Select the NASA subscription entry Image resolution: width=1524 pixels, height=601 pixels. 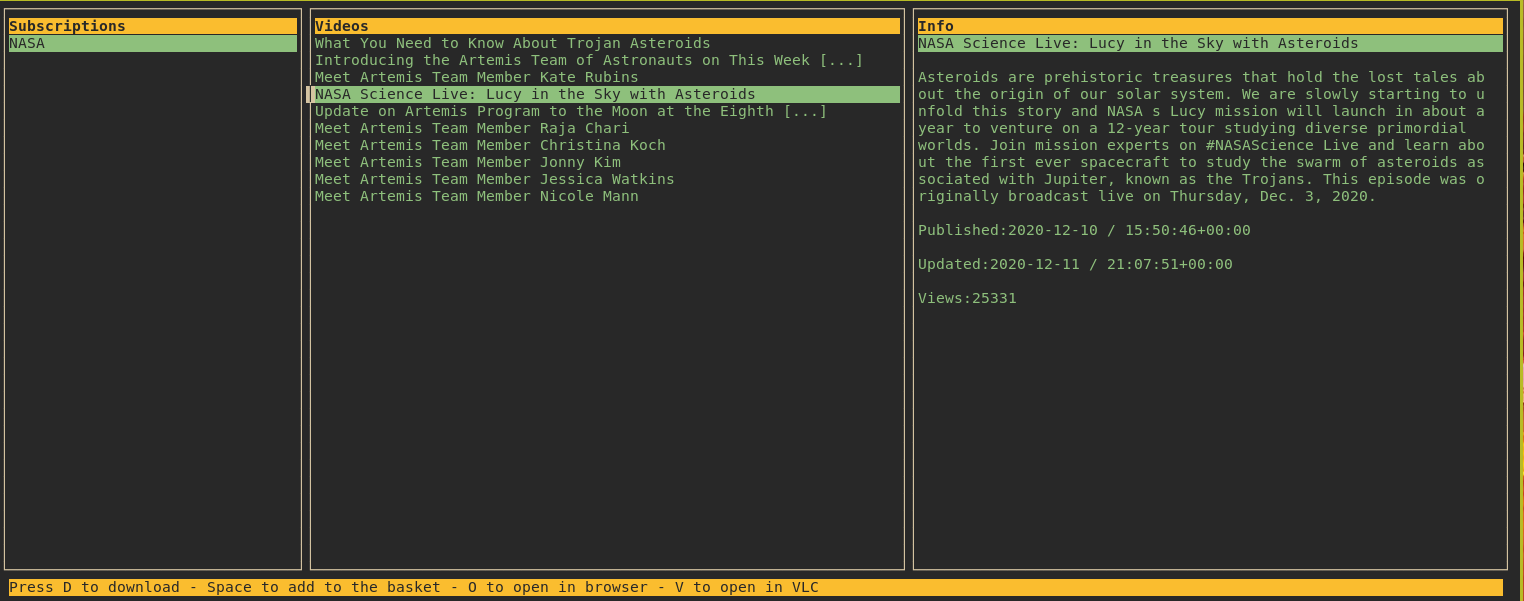(153, 44)
